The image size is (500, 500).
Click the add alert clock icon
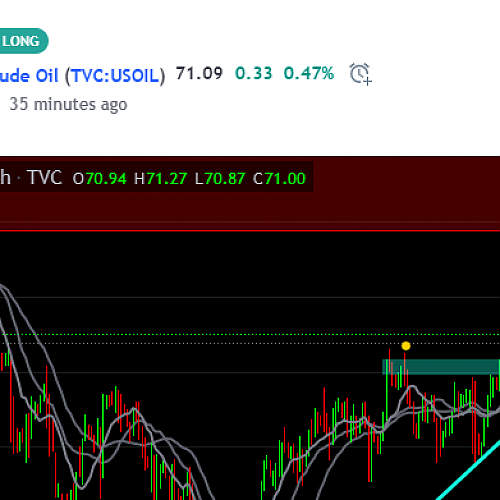(360, 74)
